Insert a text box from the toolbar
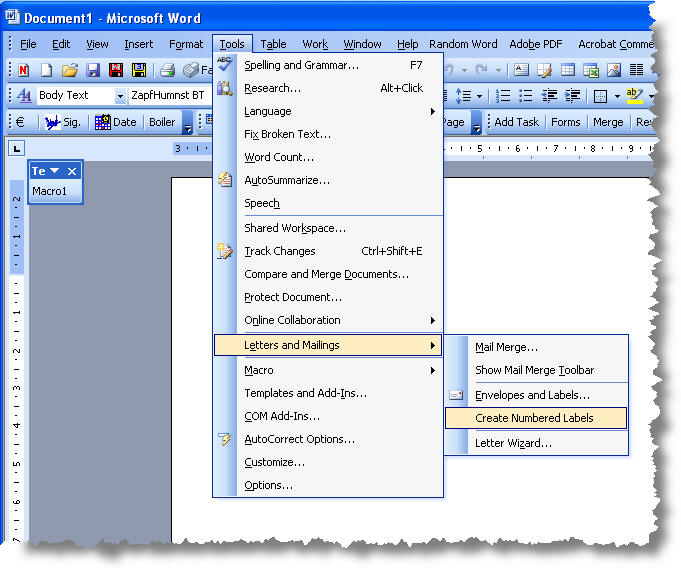The image size is (681, 568). pyautogui.click(x=521, y=70)
